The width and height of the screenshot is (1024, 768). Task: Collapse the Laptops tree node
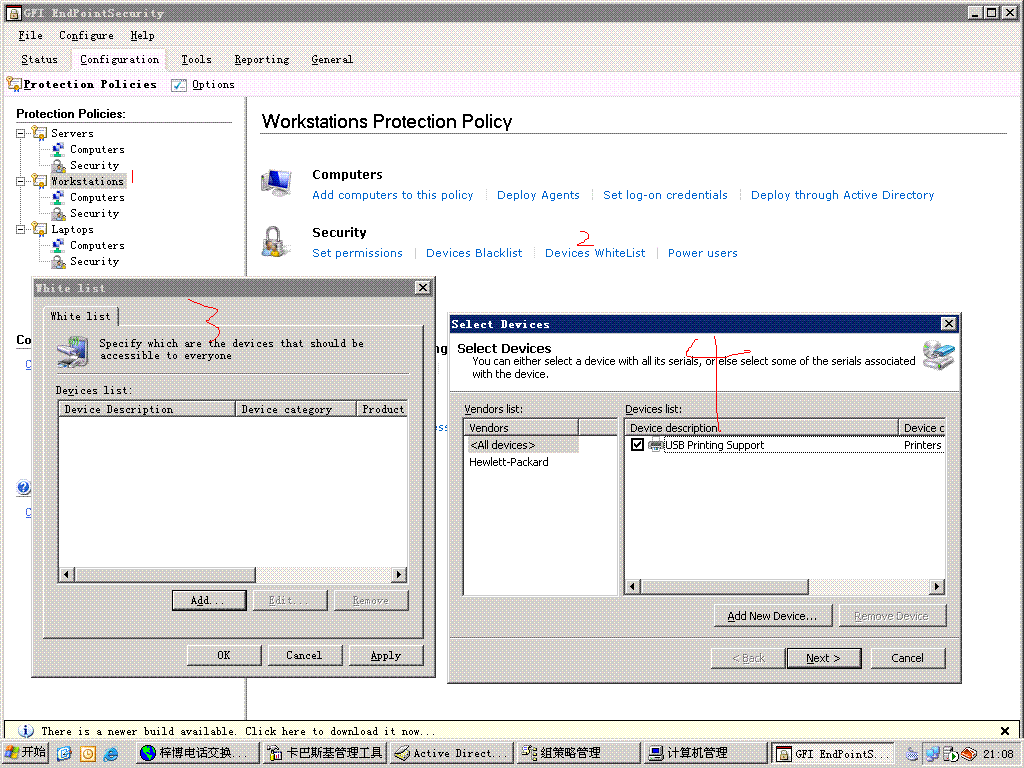pyautogui.click(x=21, y=229)
